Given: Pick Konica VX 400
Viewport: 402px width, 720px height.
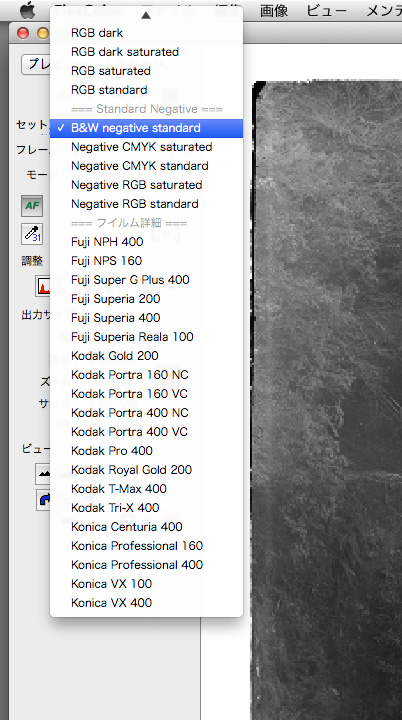Looking at the screenshot, I should 146,603.
